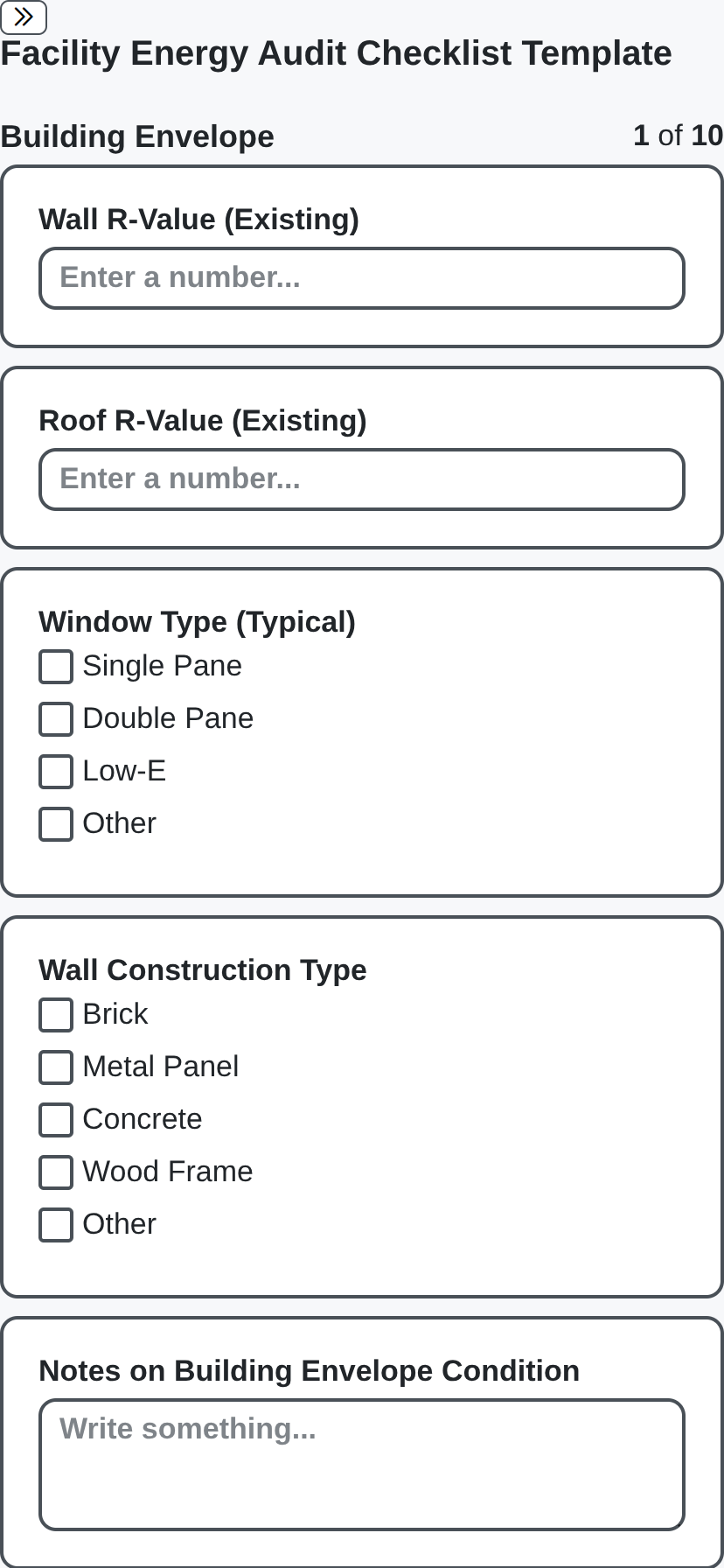Check Other under Wall Construction Type
Viewport: 724px width, 1568px height.
click(x=55, y=1224)
